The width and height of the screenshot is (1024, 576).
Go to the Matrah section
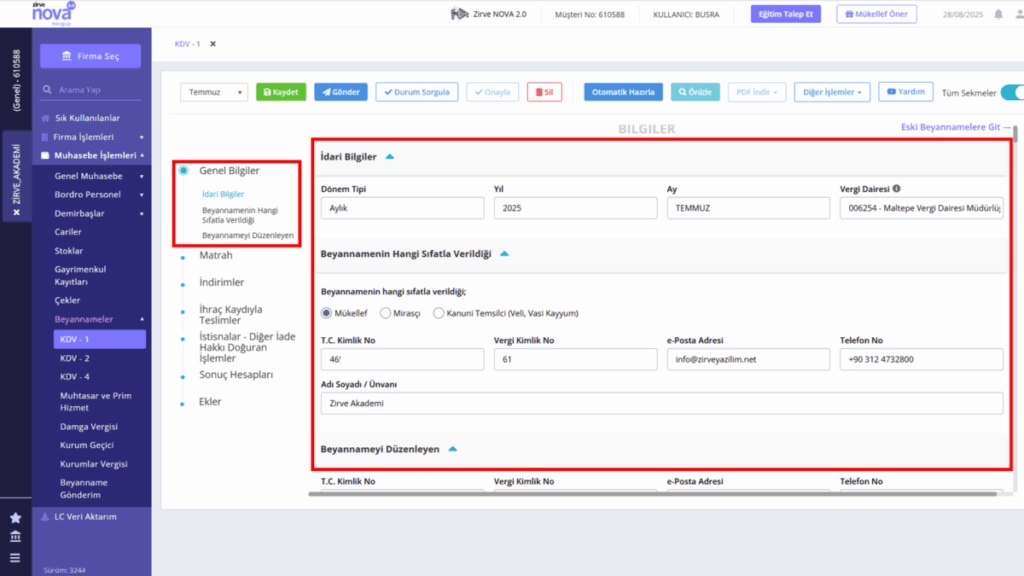pyautogui.click(x=216, y=255)
